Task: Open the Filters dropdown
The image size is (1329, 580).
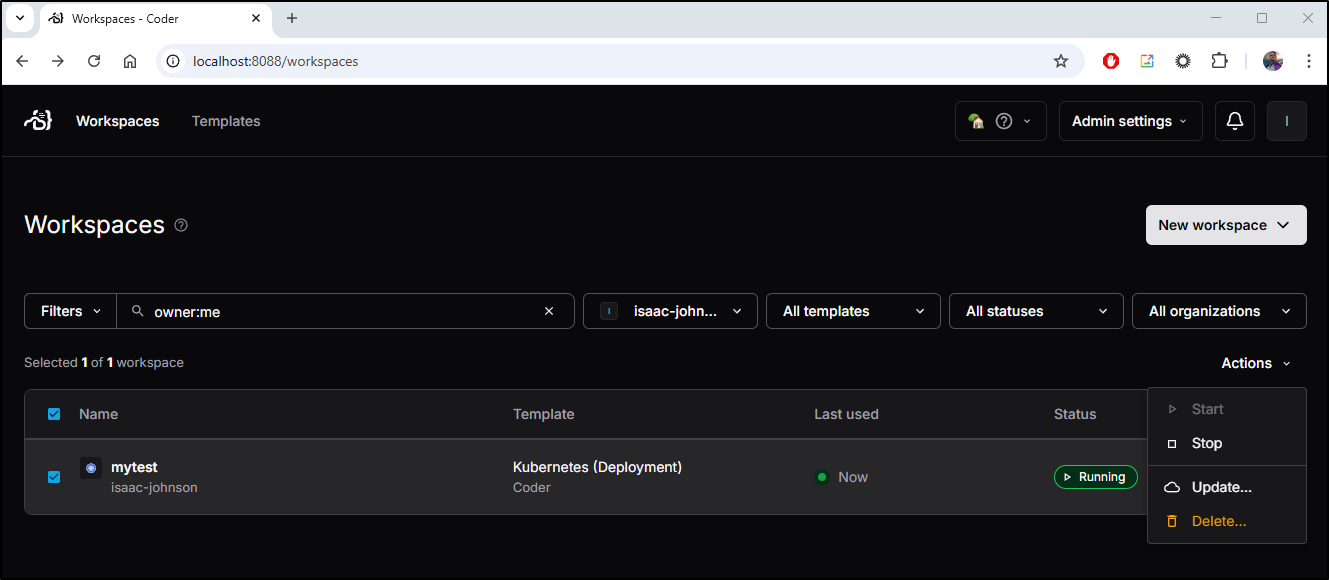Action: [70, 311]
